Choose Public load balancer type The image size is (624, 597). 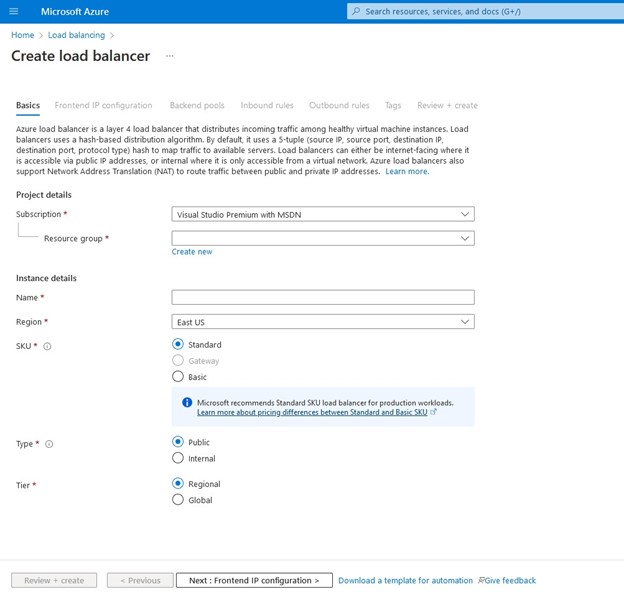pos(178,442)
